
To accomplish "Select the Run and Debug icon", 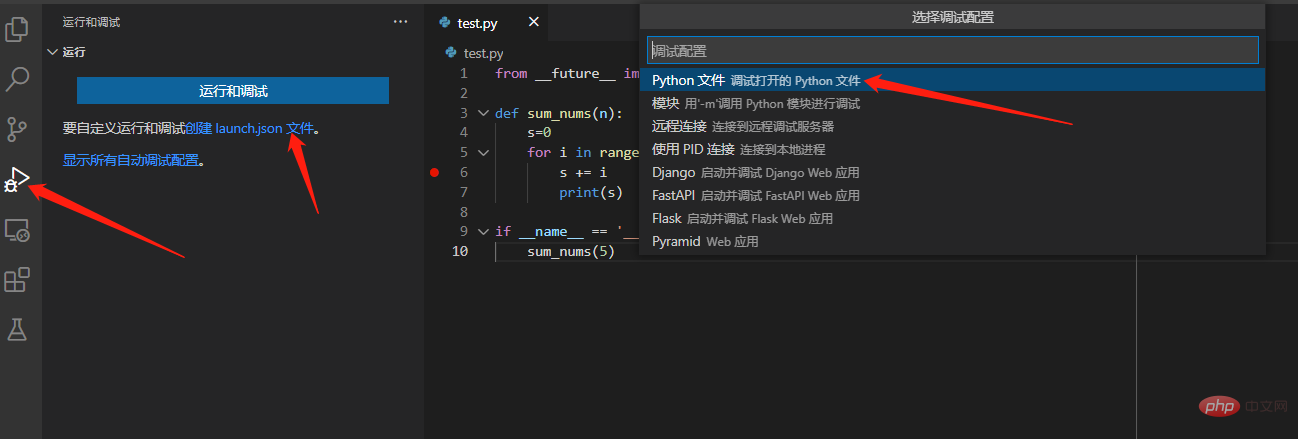I will [17, 179].
